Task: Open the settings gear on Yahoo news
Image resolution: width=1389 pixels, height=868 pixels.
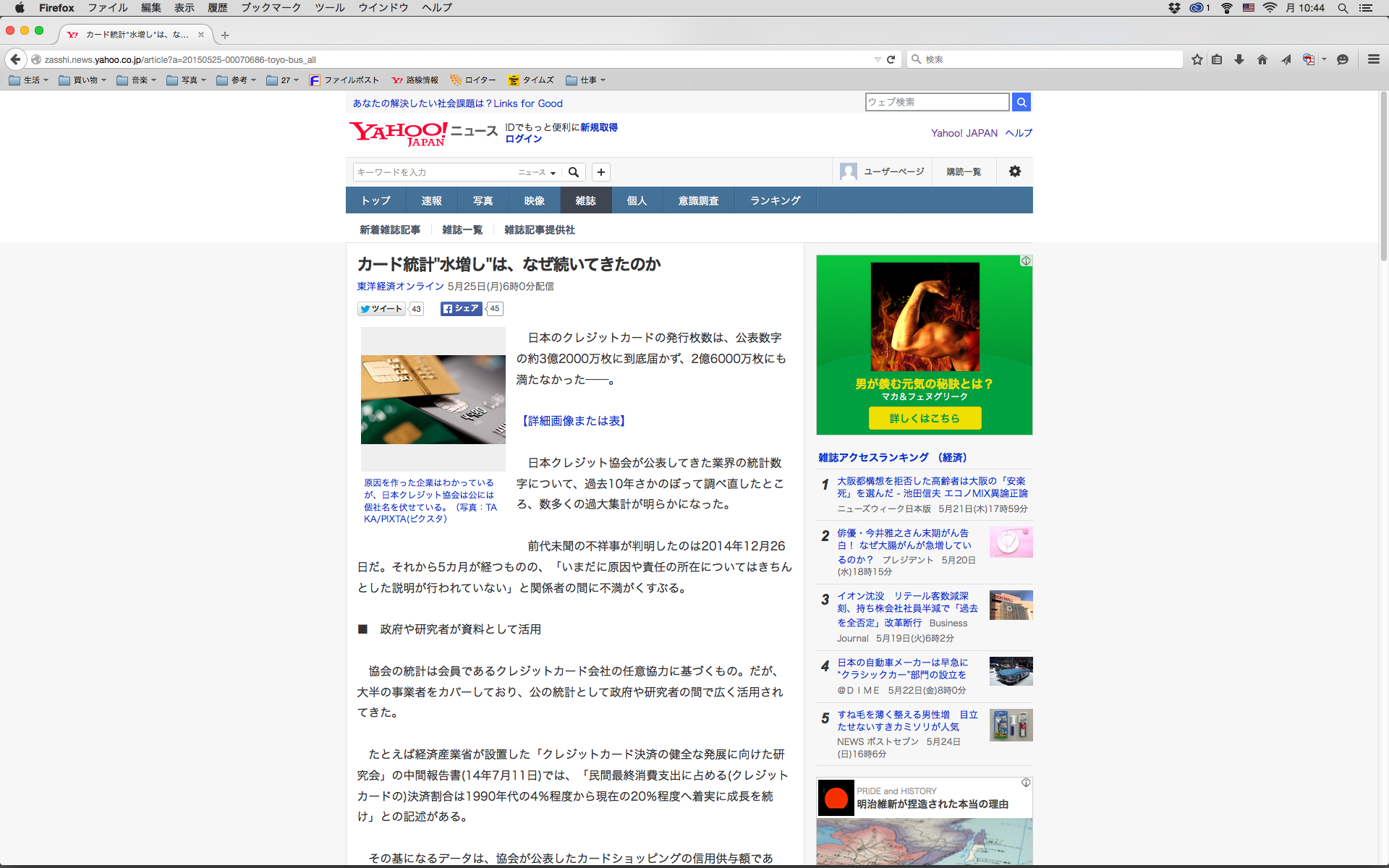Action: (1014, 171)
